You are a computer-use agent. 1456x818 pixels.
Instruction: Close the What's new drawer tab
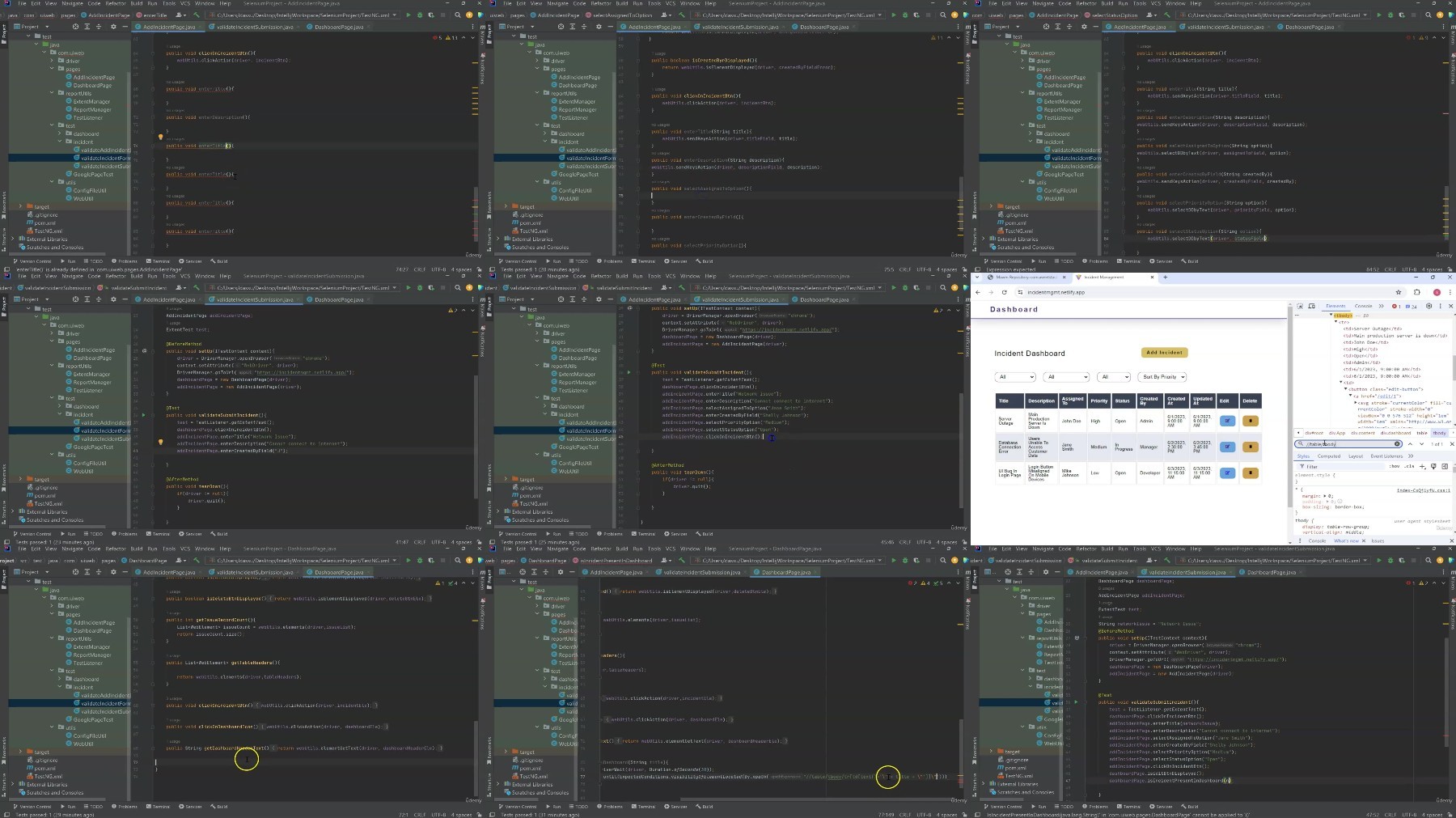click(x=1364, y=540)
